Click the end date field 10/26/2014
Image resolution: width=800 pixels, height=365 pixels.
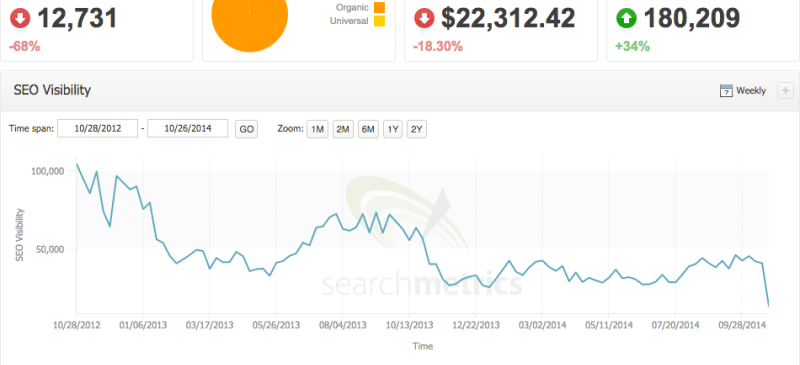coord(188,129)
